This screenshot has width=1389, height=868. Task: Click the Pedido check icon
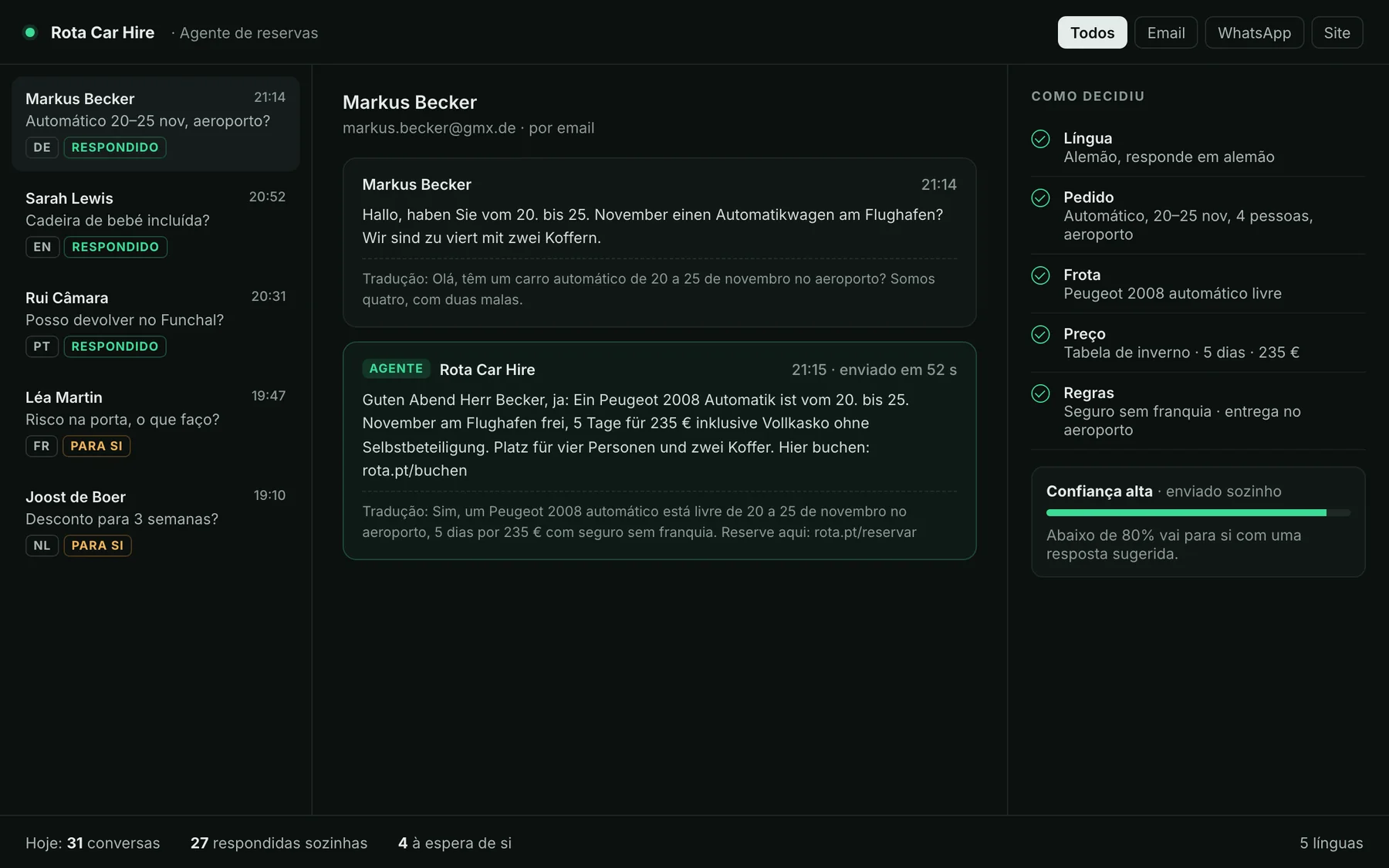(x=1040, y=198)
